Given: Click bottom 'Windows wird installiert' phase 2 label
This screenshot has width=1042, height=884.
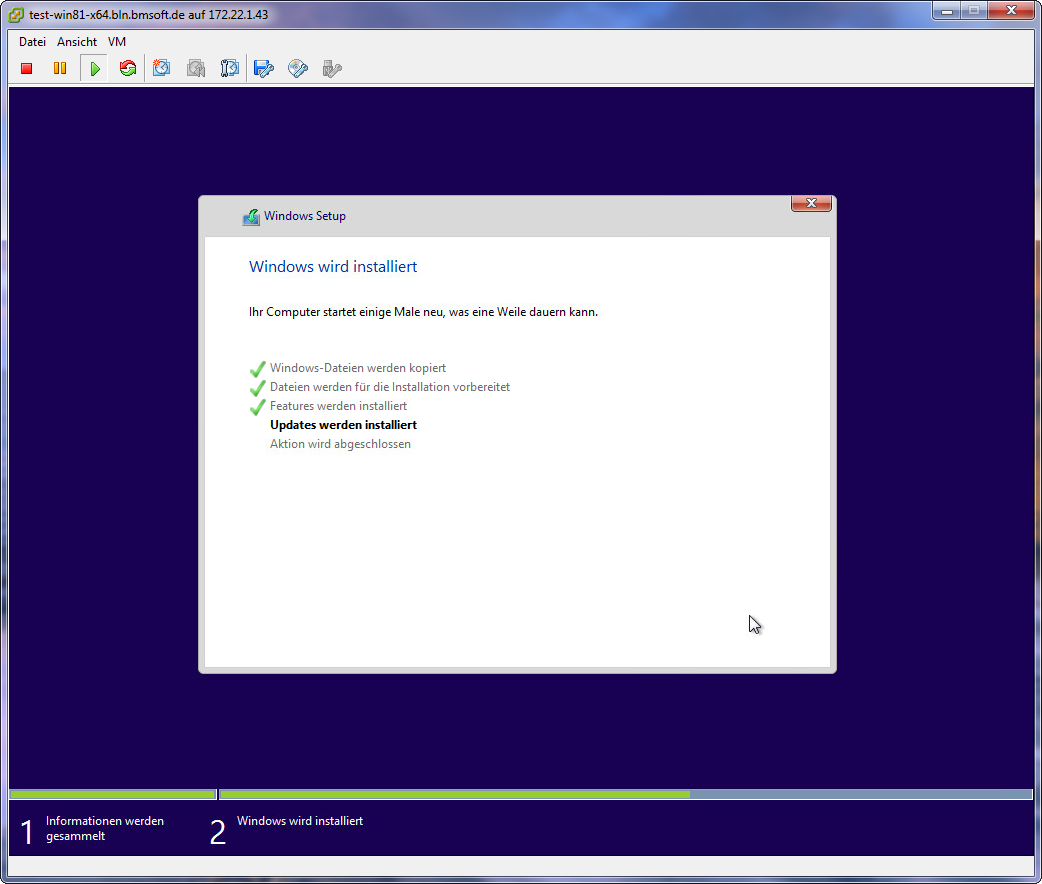Looking at the screenshot, I should 300,821.
